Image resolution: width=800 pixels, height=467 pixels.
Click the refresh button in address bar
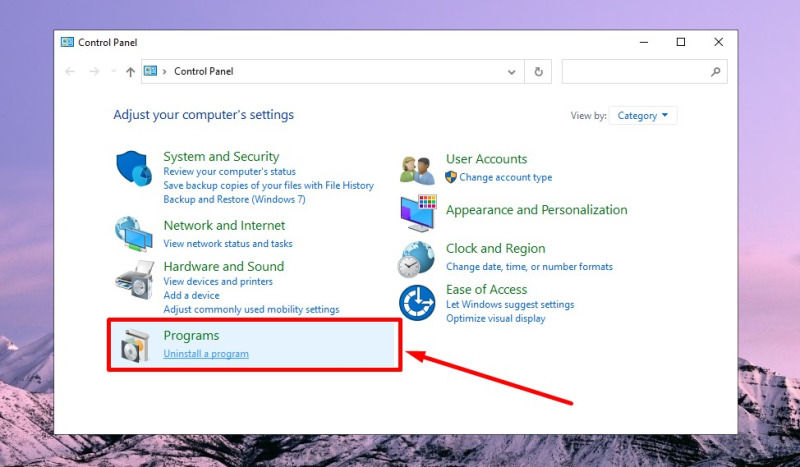[x=539, y=72]
